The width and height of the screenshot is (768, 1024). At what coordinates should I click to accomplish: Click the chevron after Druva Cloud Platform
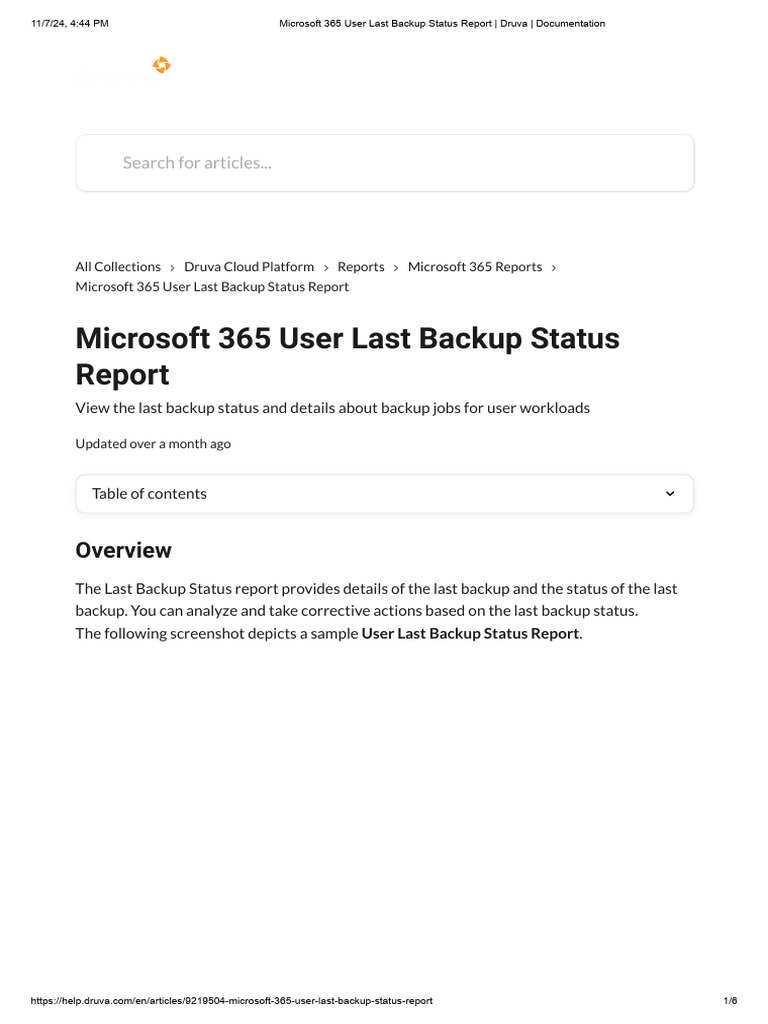click(326, 268)
